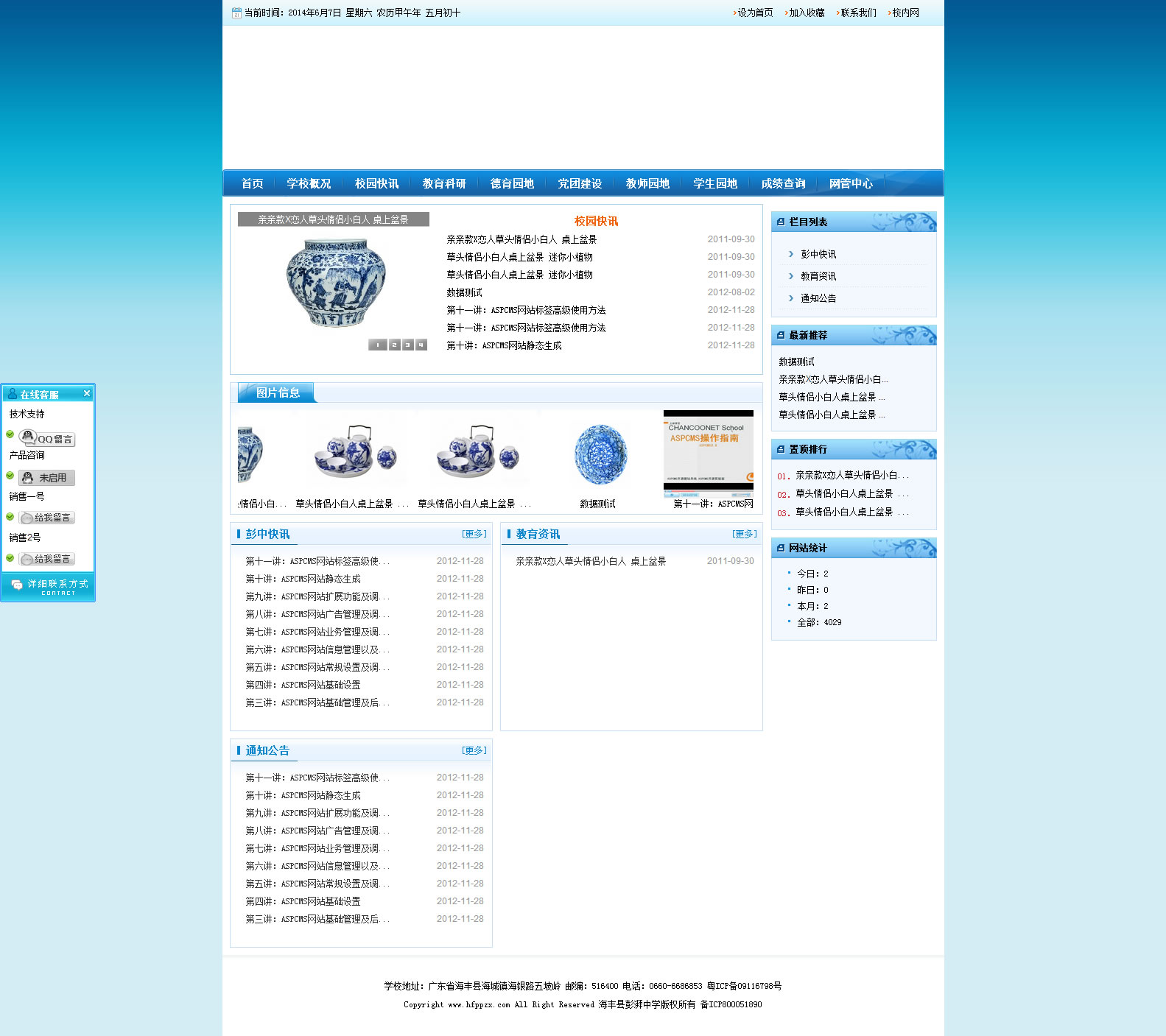Click the calendar icon beside 当前时间
Image resolution: width=1166 pixels, height=1036 pixels.
pos(236,13)
